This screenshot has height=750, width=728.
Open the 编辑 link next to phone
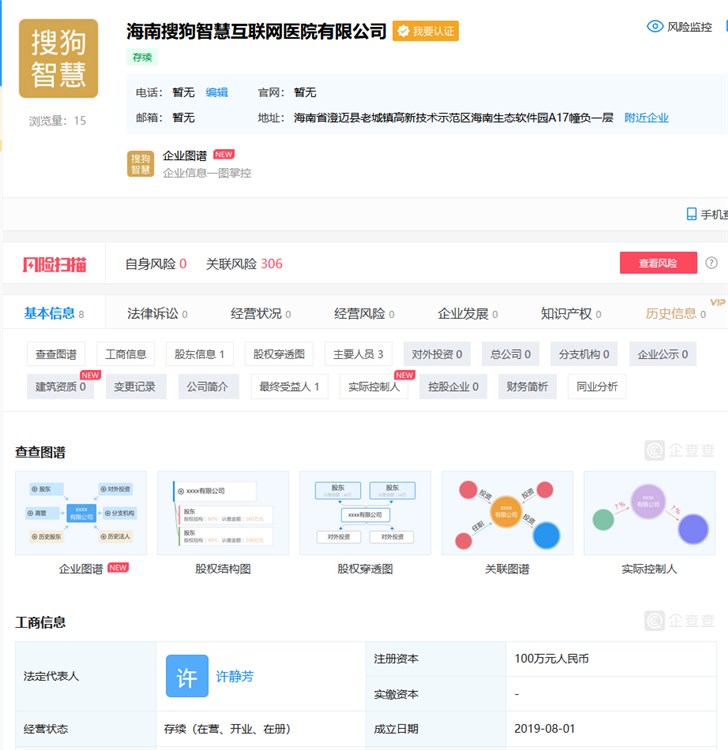[217, 92]
